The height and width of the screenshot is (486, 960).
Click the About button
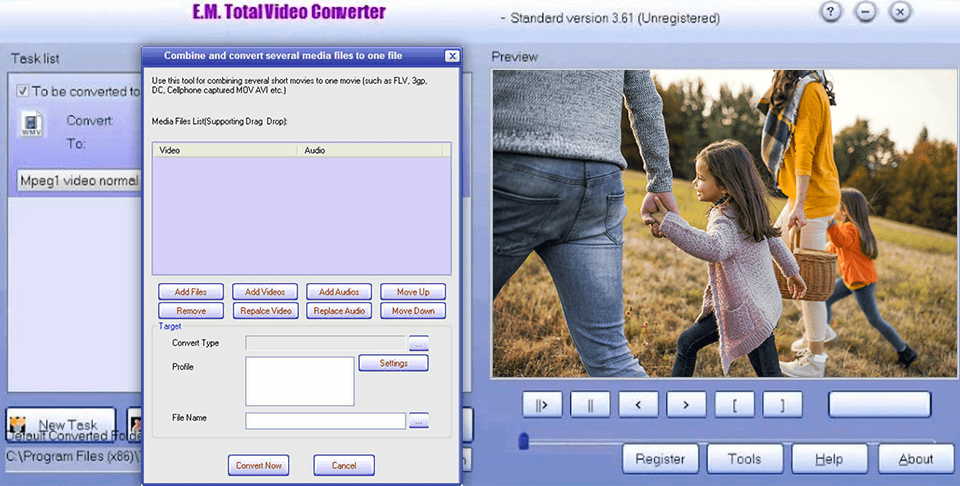click(x=916, y=459)
